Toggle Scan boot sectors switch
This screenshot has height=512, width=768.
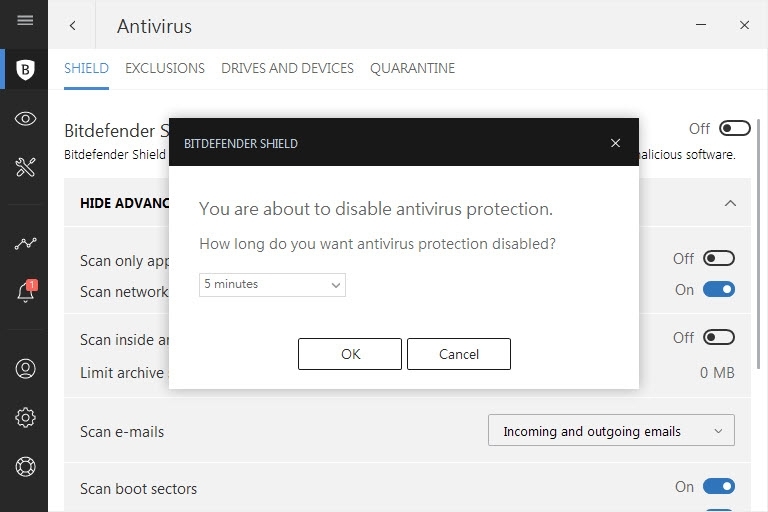tap(719, 487)
